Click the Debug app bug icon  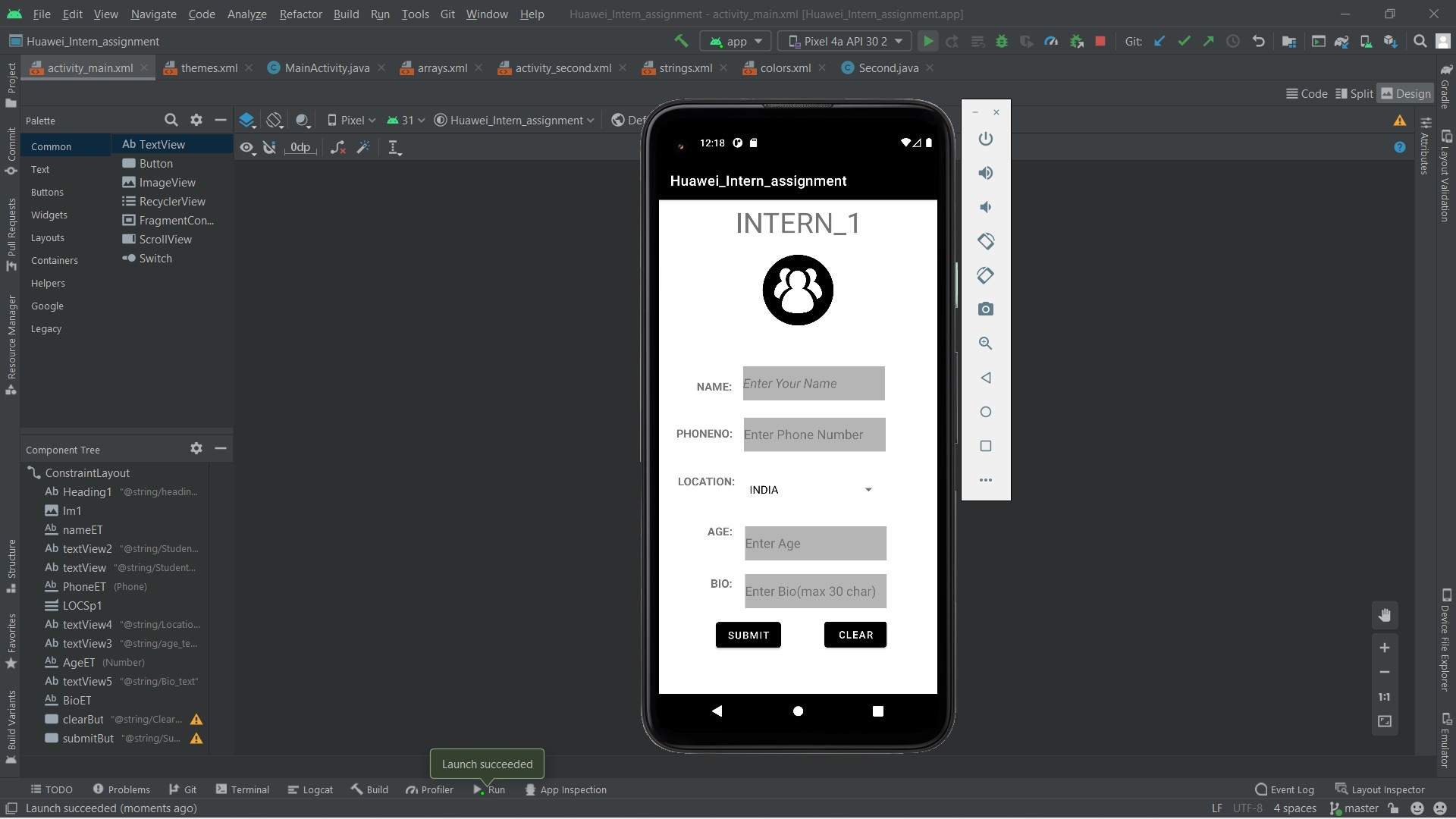click(1002, 42)
